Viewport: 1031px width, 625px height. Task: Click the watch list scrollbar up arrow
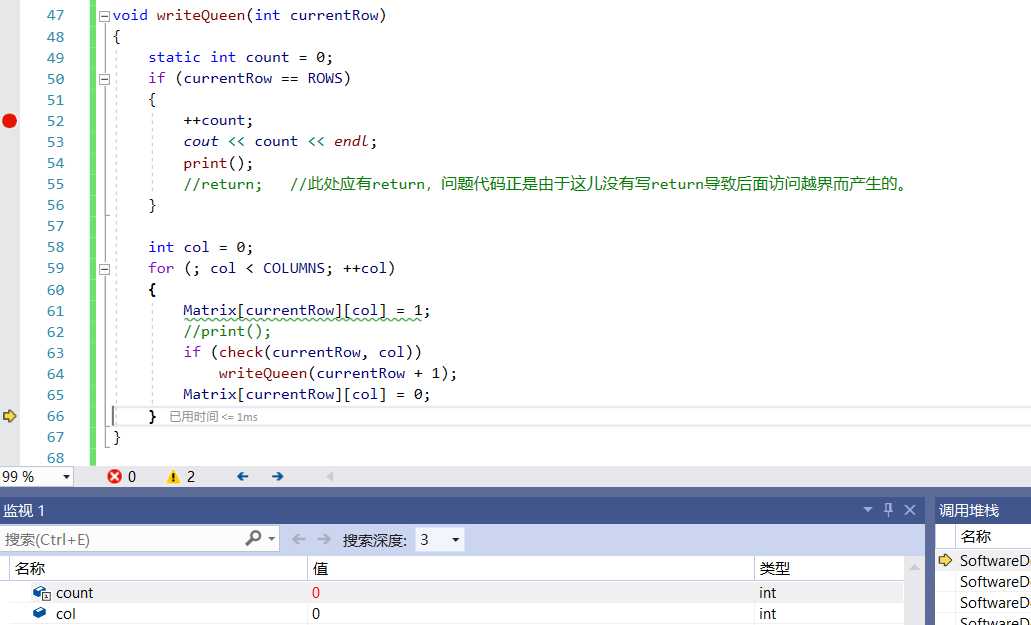coord(914,568)
